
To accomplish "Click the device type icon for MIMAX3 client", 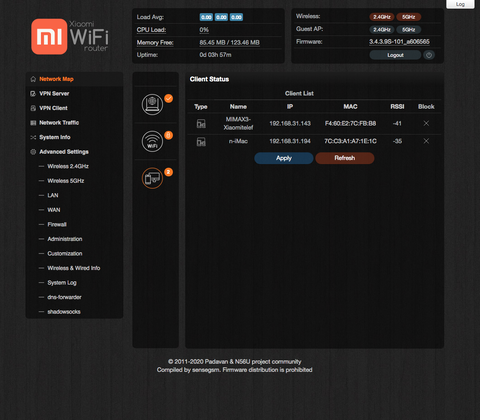I will 201,124.
